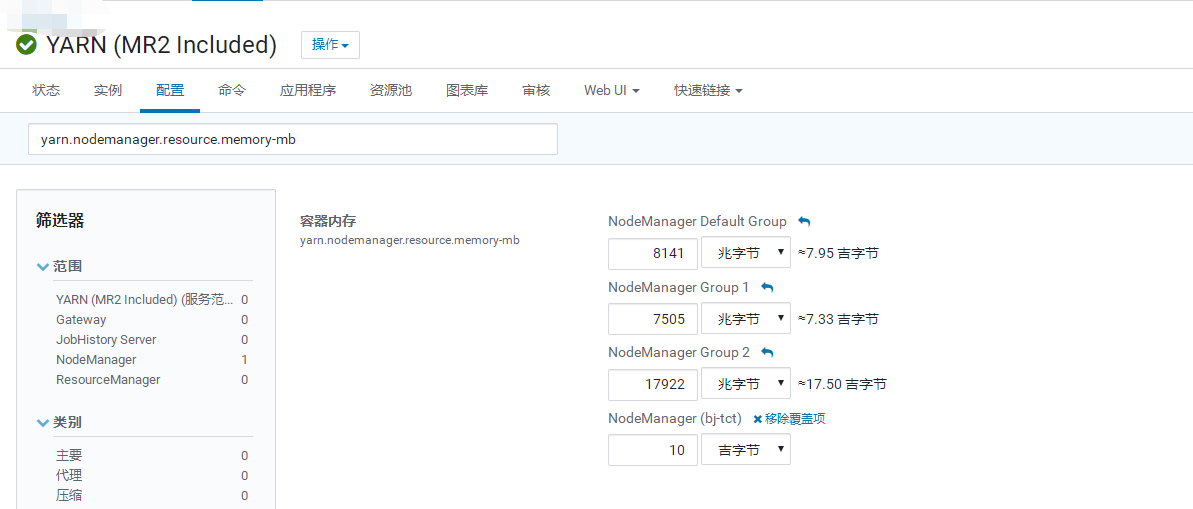Open the 审核 tab
Screen dimensions: 1193x509
tap(536, 91)
